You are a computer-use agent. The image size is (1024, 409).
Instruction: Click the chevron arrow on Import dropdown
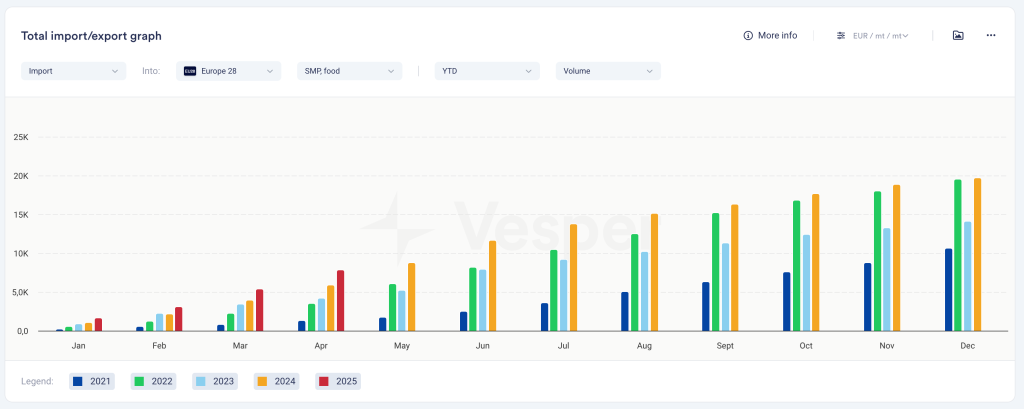click(115, 71)
